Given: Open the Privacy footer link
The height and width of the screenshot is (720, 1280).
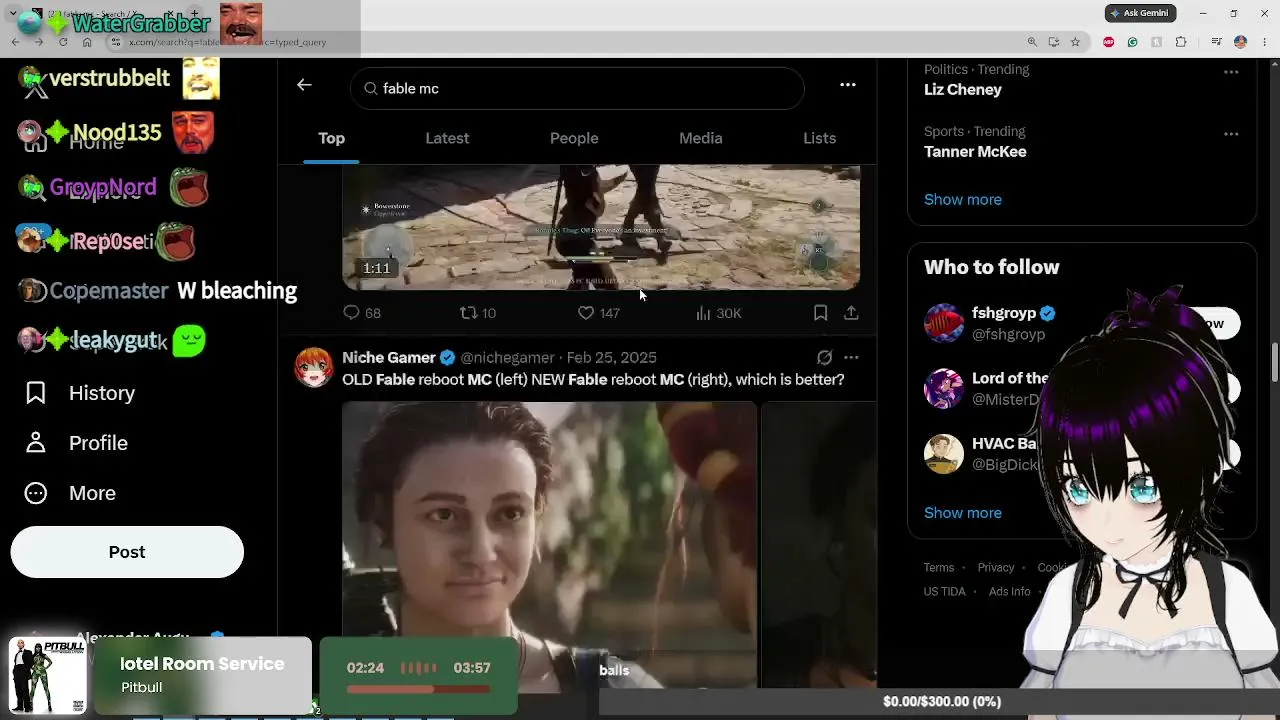Looking at the screenshot, I should (996, 568).
